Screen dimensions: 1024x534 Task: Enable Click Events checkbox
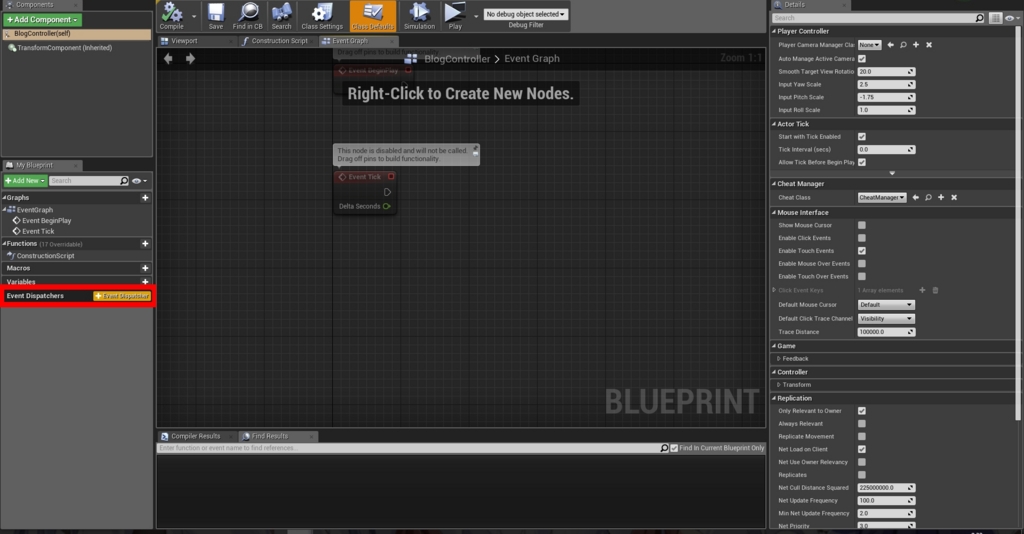(x=861, y=238)
